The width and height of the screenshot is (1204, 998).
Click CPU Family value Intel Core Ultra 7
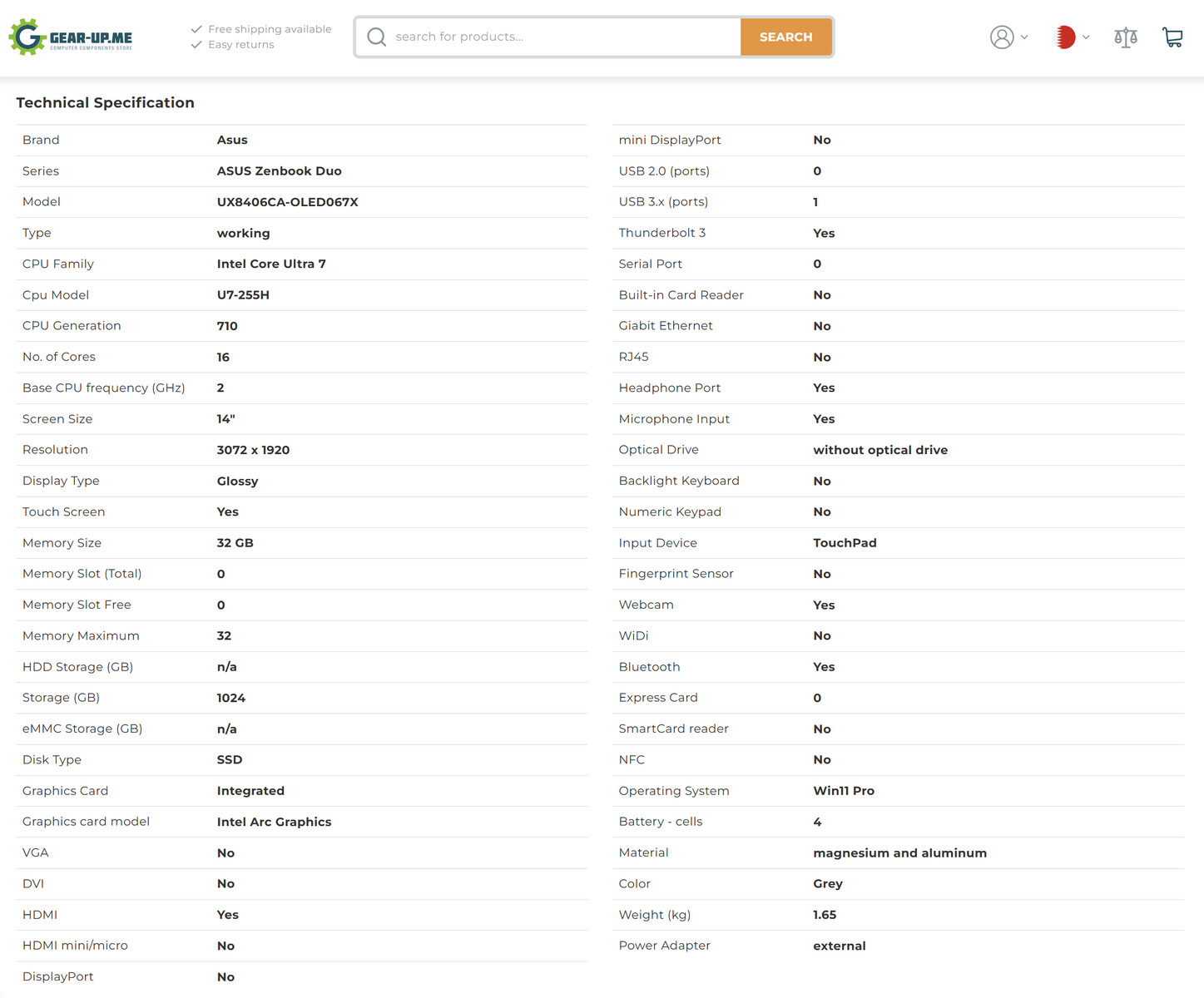pyautogui.click(x=271, y=264)
